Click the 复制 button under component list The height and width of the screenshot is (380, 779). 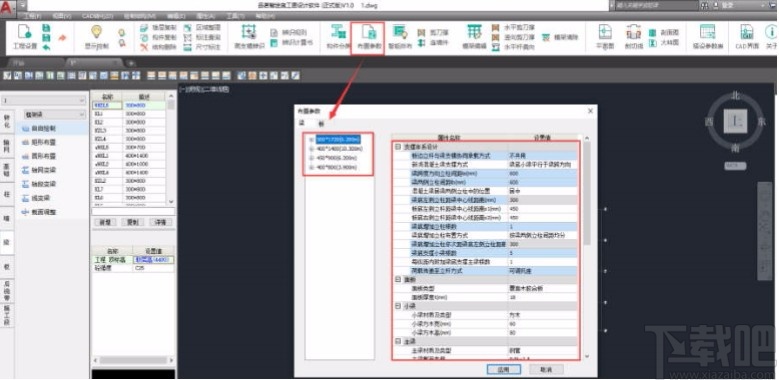tap(133, 222)
